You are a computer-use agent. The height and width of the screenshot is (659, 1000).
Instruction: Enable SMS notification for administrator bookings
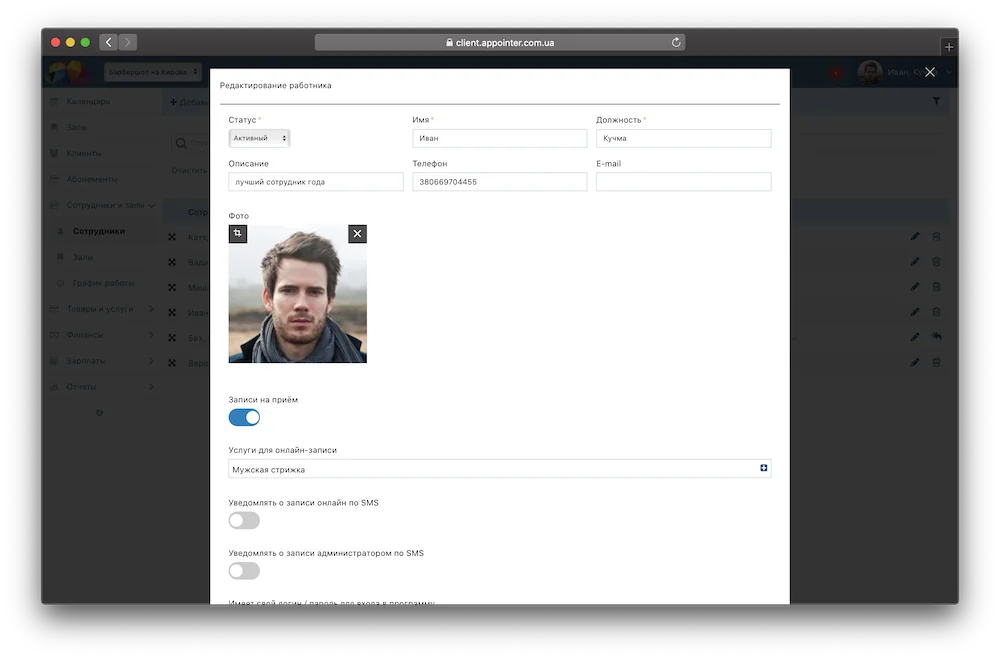tap(244, 570)
